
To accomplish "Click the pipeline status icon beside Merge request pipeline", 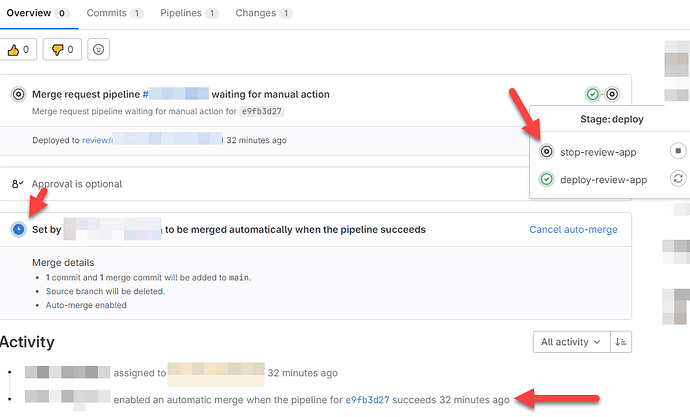I will click(18, 94).
